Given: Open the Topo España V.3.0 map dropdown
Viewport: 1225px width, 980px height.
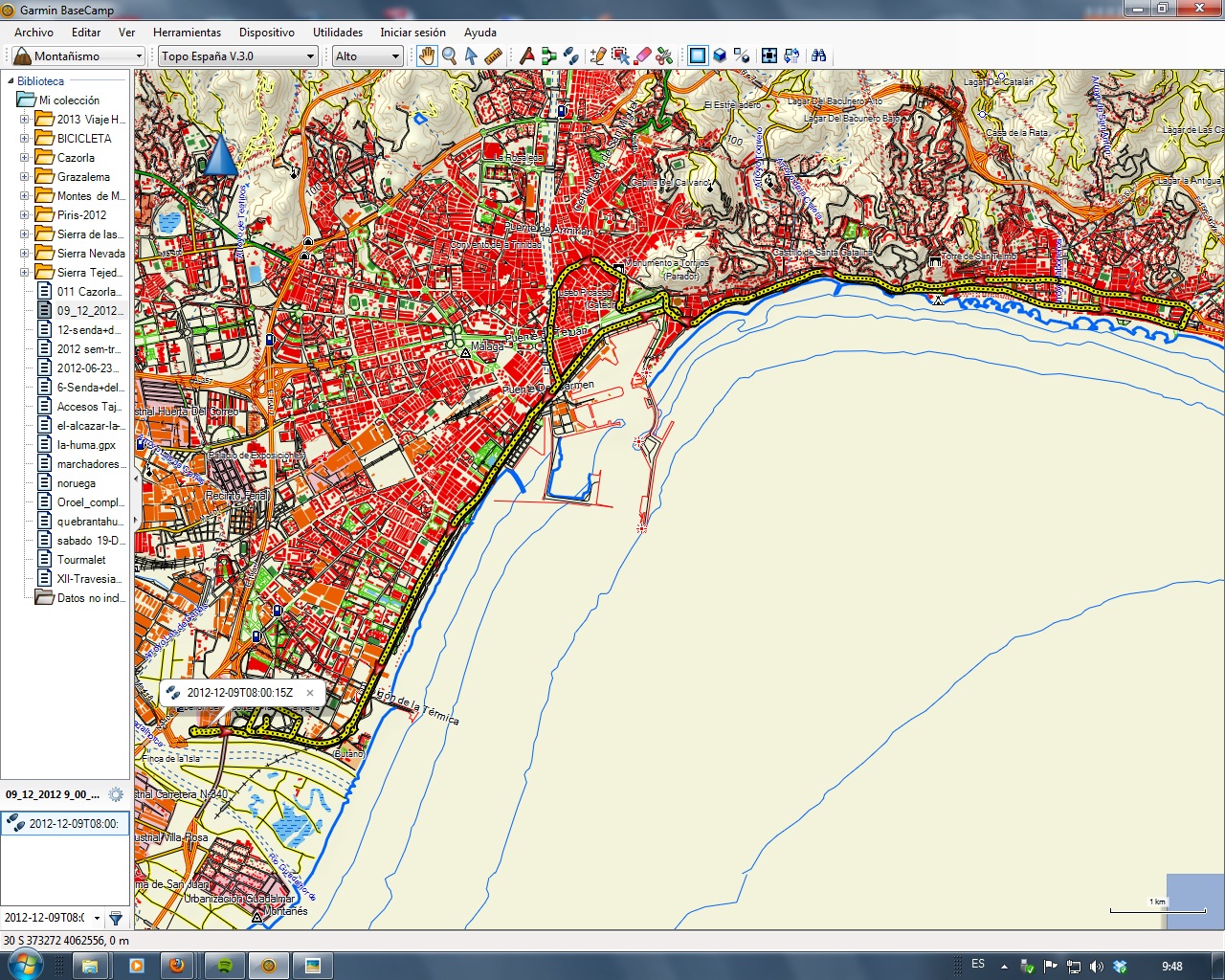Looking at the screenshot, I should [237, 56].
